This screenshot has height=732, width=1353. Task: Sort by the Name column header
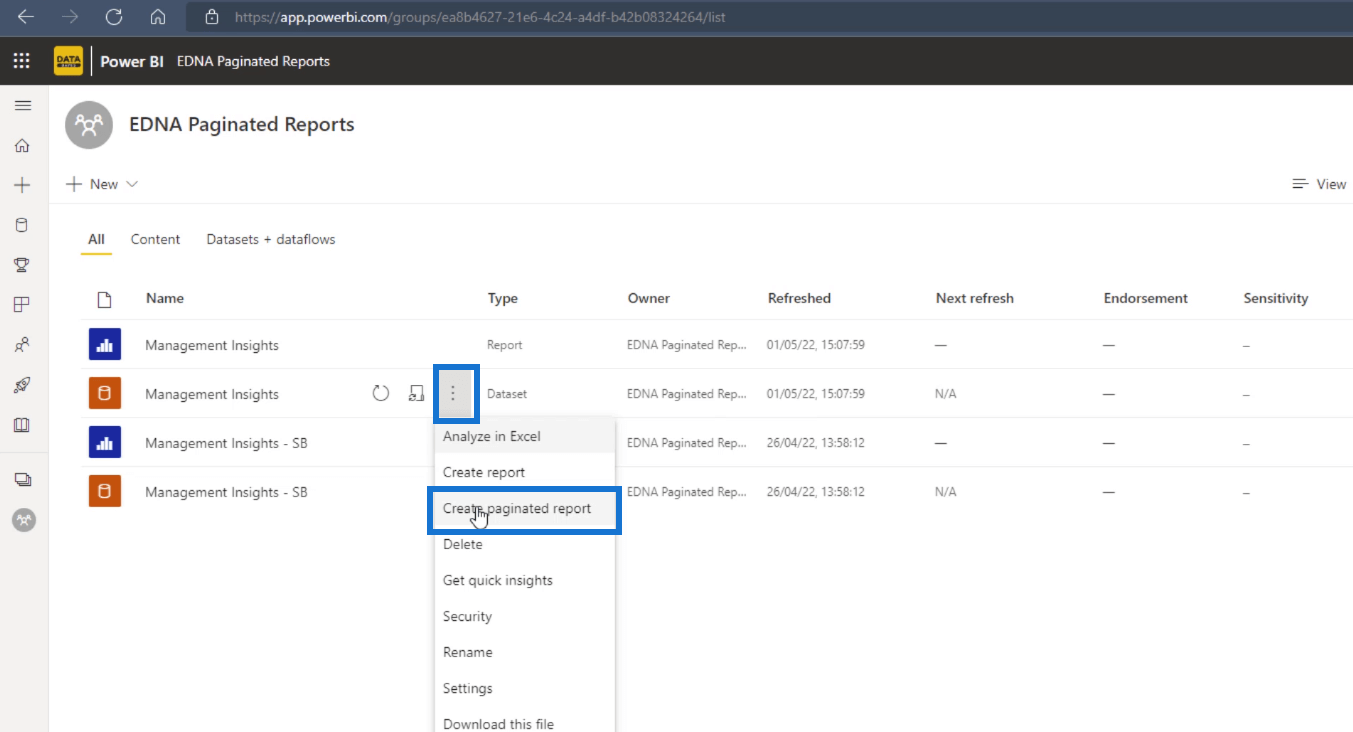[x=165, y=299]
